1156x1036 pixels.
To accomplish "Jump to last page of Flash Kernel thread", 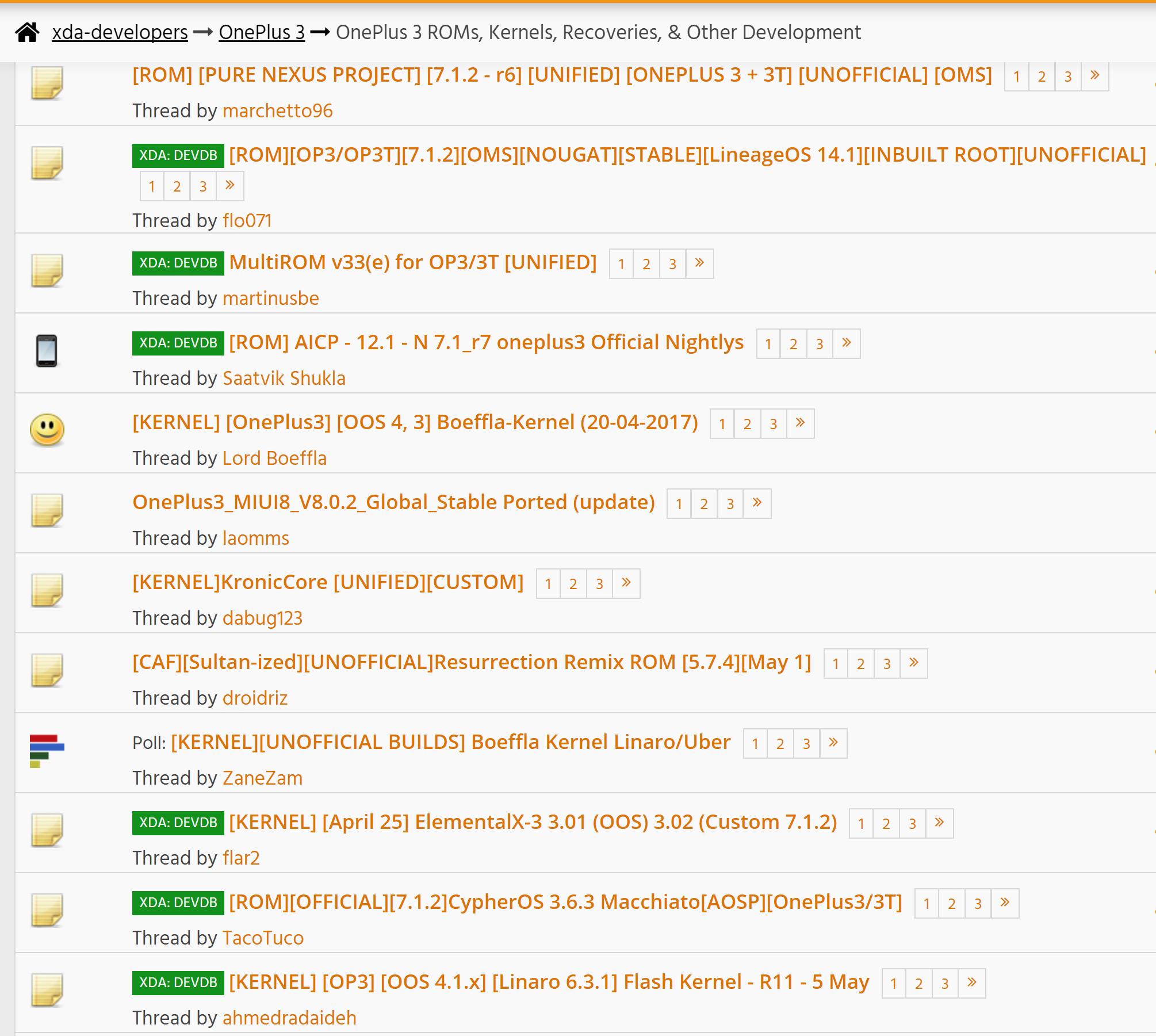I will pos(972,983).
